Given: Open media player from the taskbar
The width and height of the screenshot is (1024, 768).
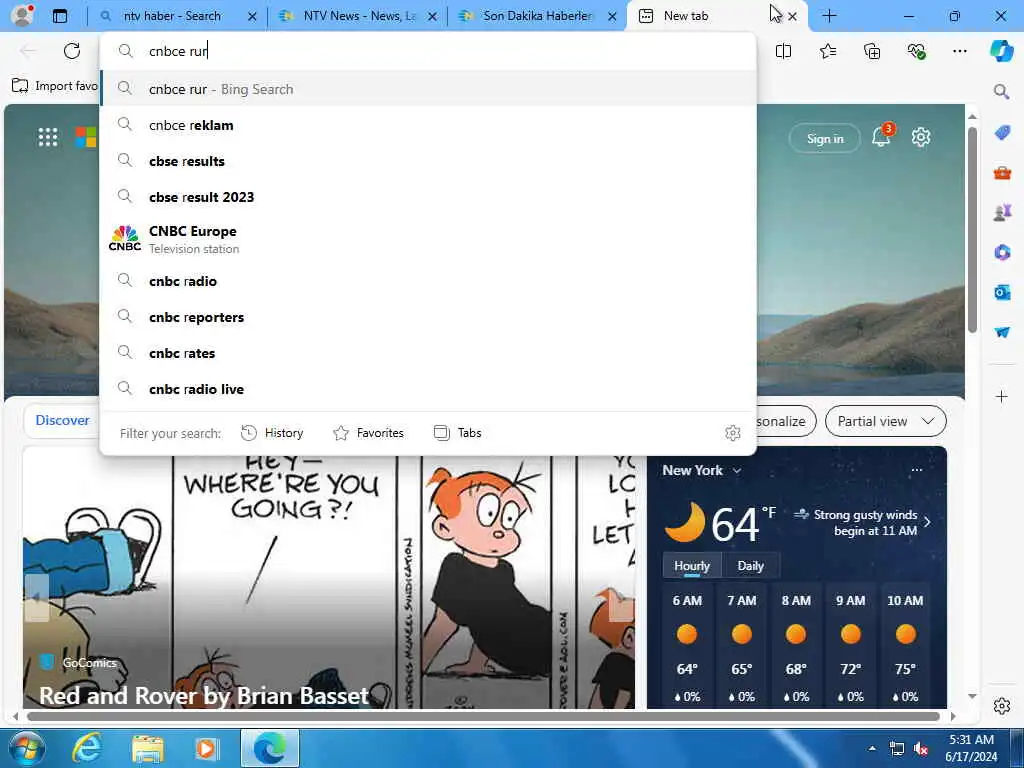Looking at the screenshot, I should click(206, 748).
